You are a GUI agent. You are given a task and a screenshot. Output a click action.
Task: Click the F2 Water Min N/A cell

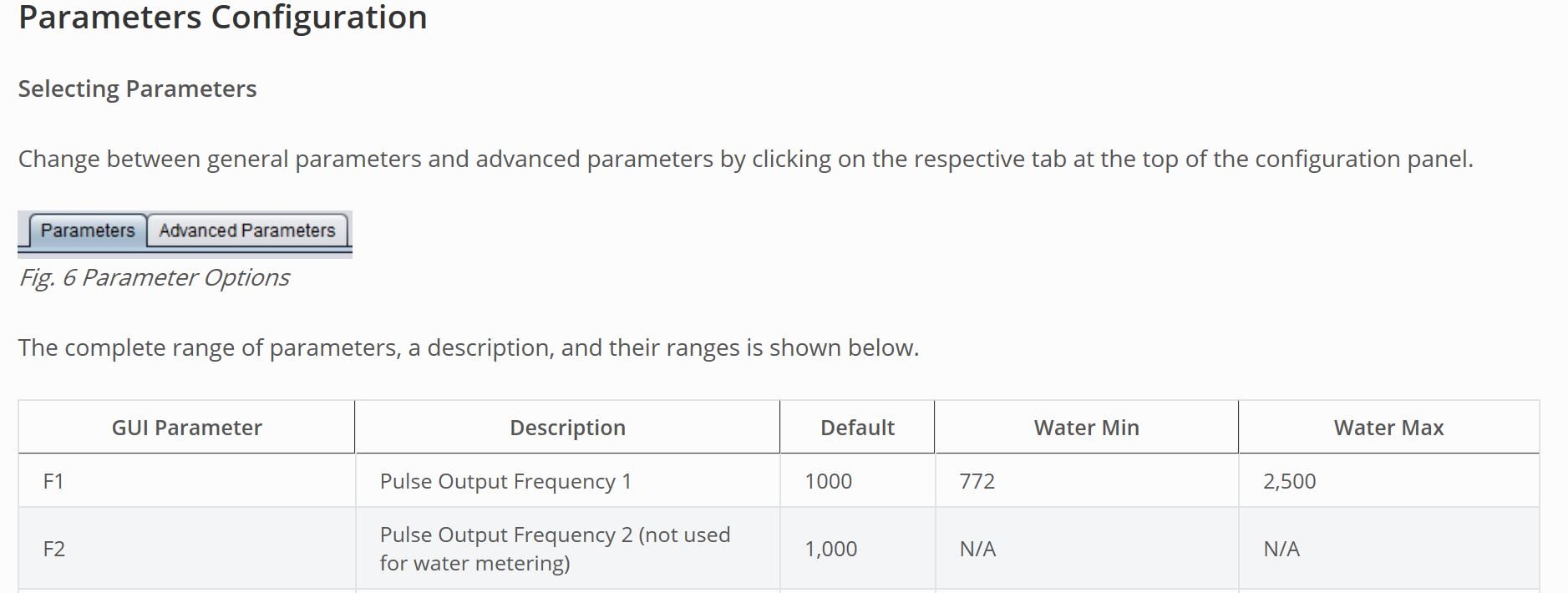point(977,549)
